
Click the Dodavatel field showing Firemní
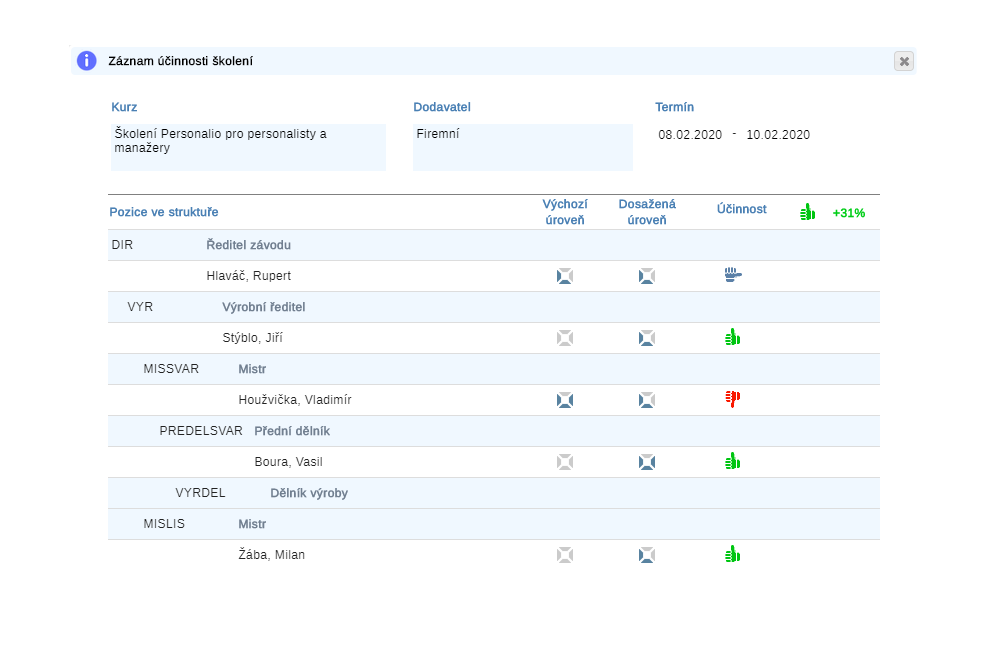coord(522,146)
